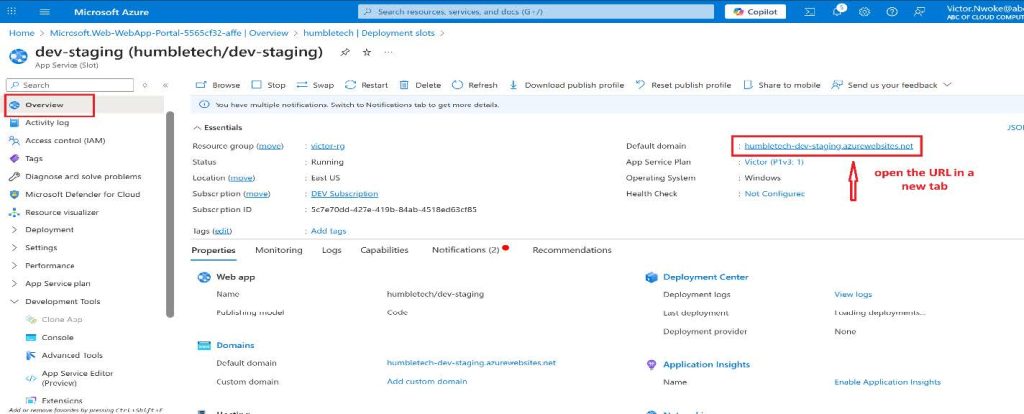Open humbletech | Deployment slots breadcrumb
This screenshot has height=414, width=1024.
369,33
